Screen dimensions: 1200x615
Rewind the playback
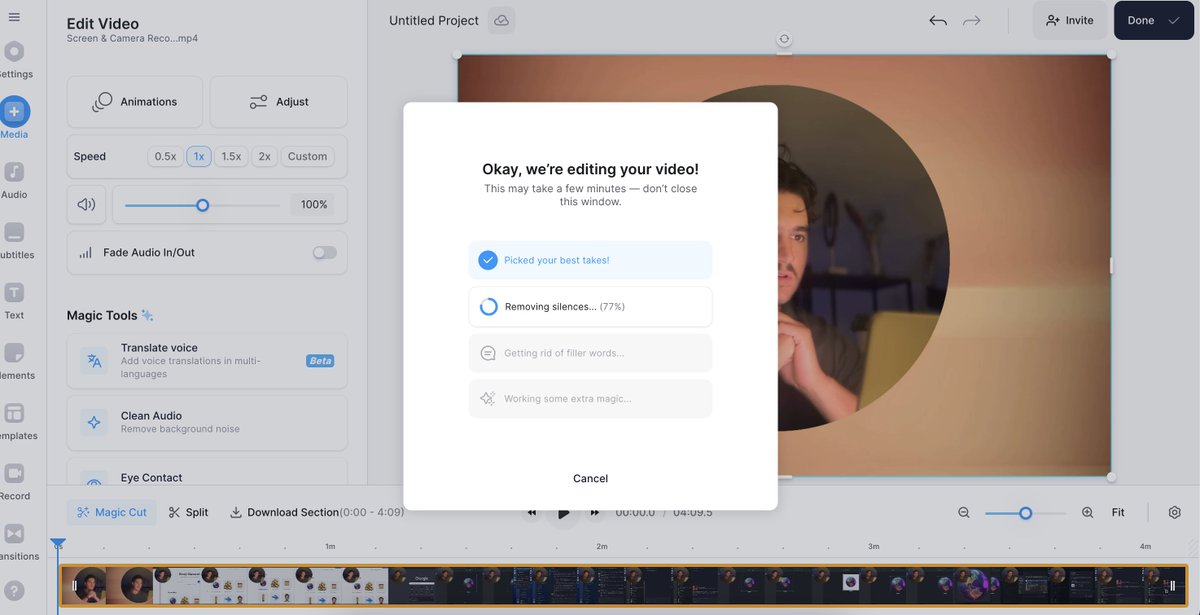click(x=531, y=512)
